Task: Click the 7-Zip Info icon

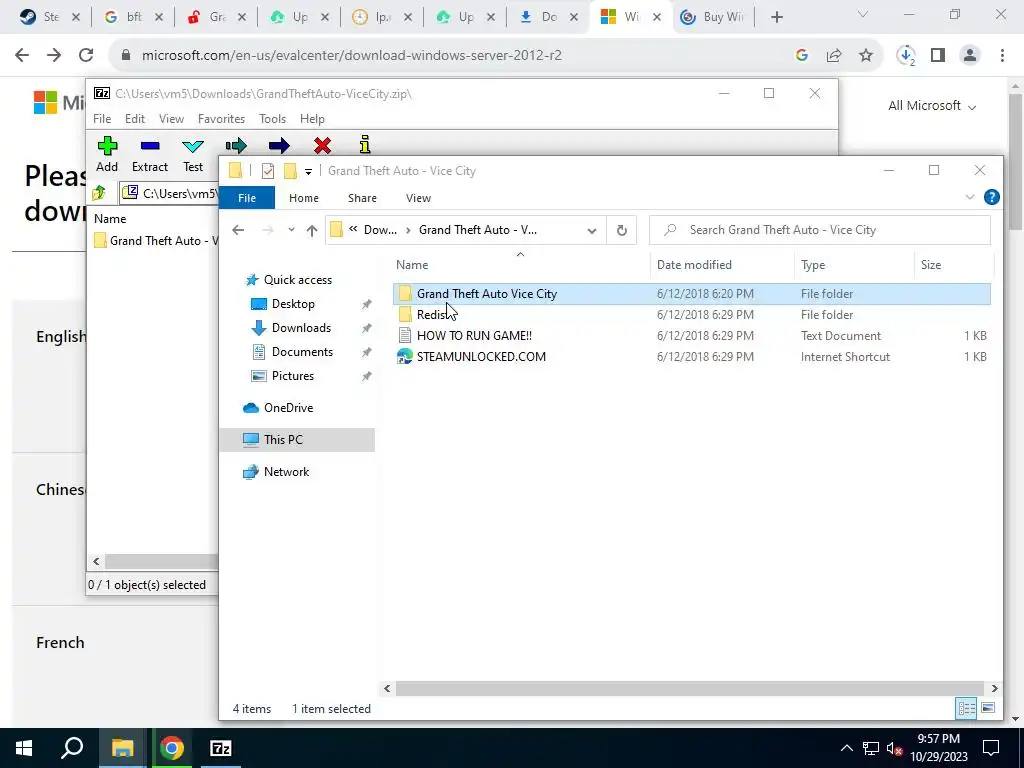Action: pyautogui.click(x=365, y=144)
